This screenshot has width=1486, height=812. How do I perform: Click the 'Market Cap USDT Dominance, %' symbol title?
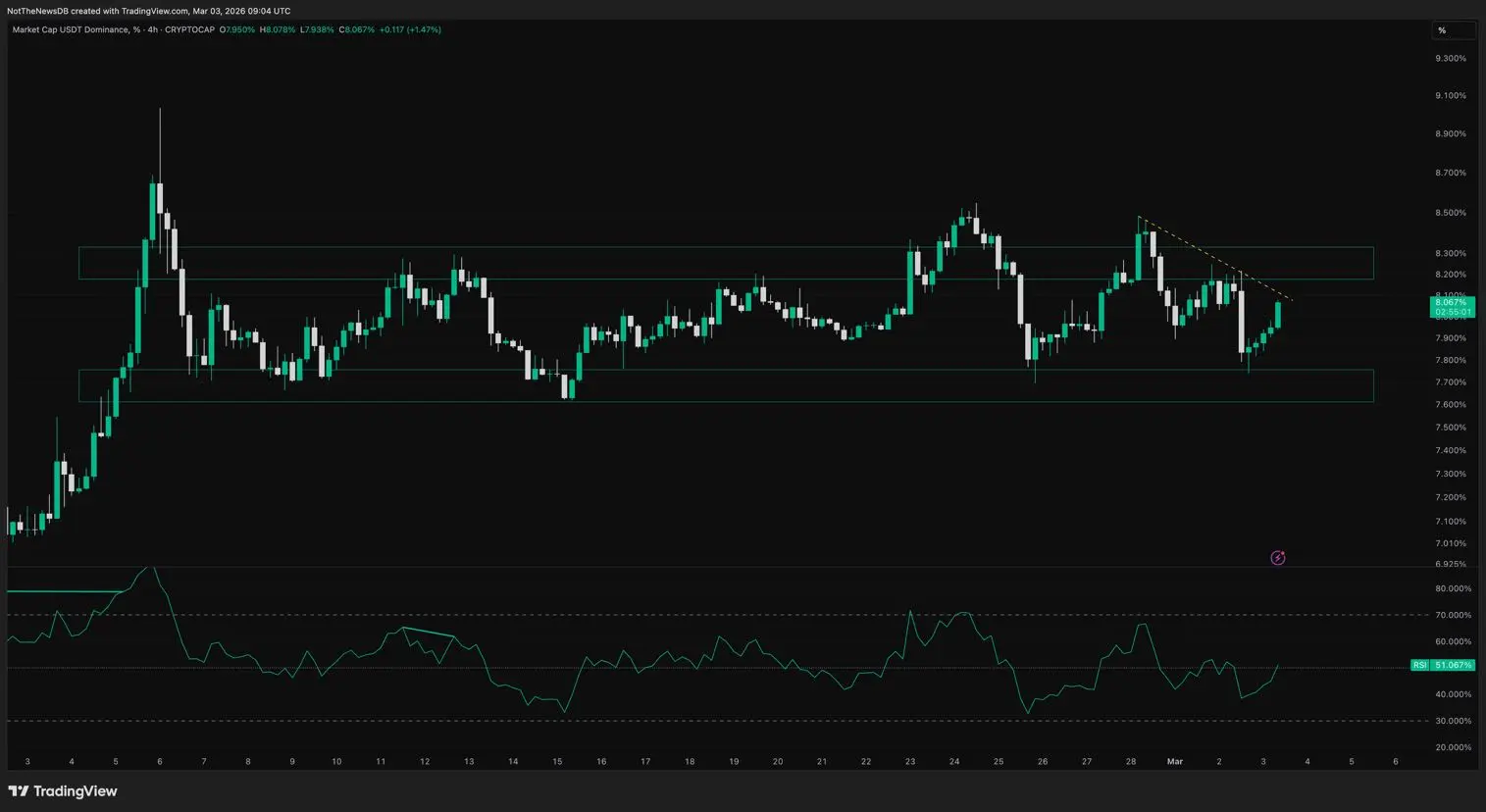76,29
